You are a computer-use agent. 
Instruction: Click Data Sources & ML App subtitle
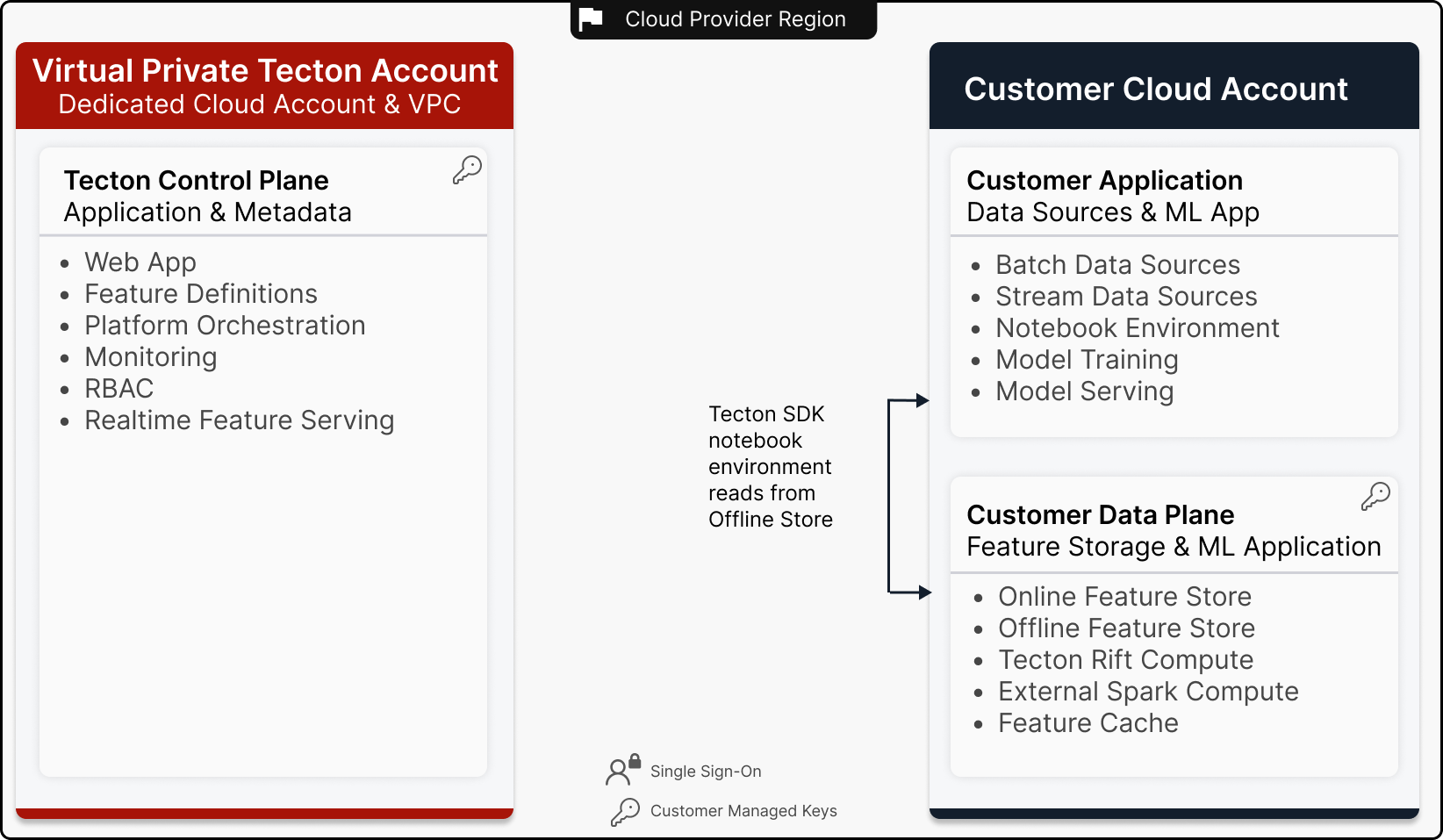coord(1113,212)
